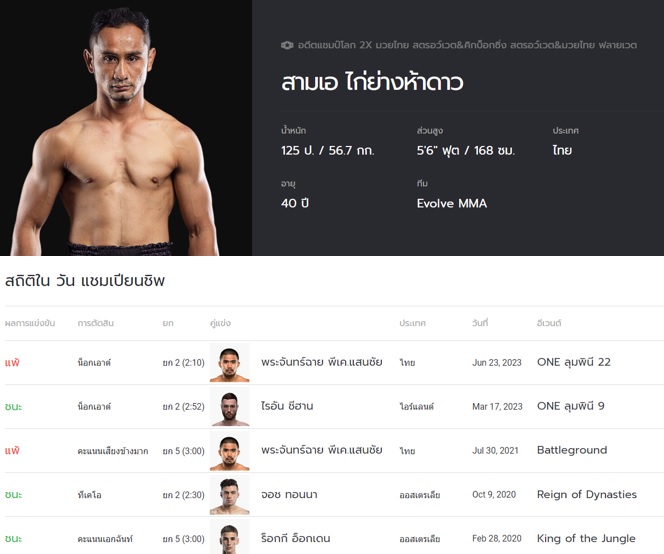
Task: Open ไรอัน ชีฮาน fighter name link
Action: (x=287, y=406)
